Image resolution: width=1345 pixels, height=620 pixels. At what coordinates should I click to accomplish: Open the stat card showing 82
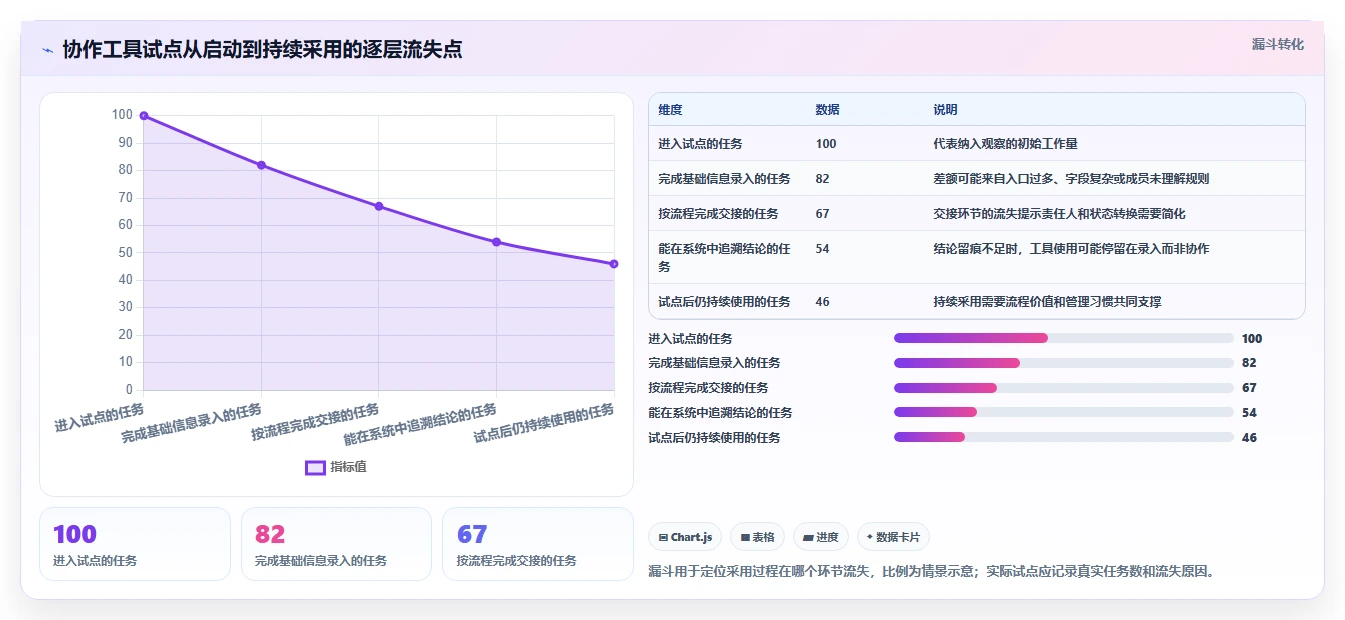[336, 544]
